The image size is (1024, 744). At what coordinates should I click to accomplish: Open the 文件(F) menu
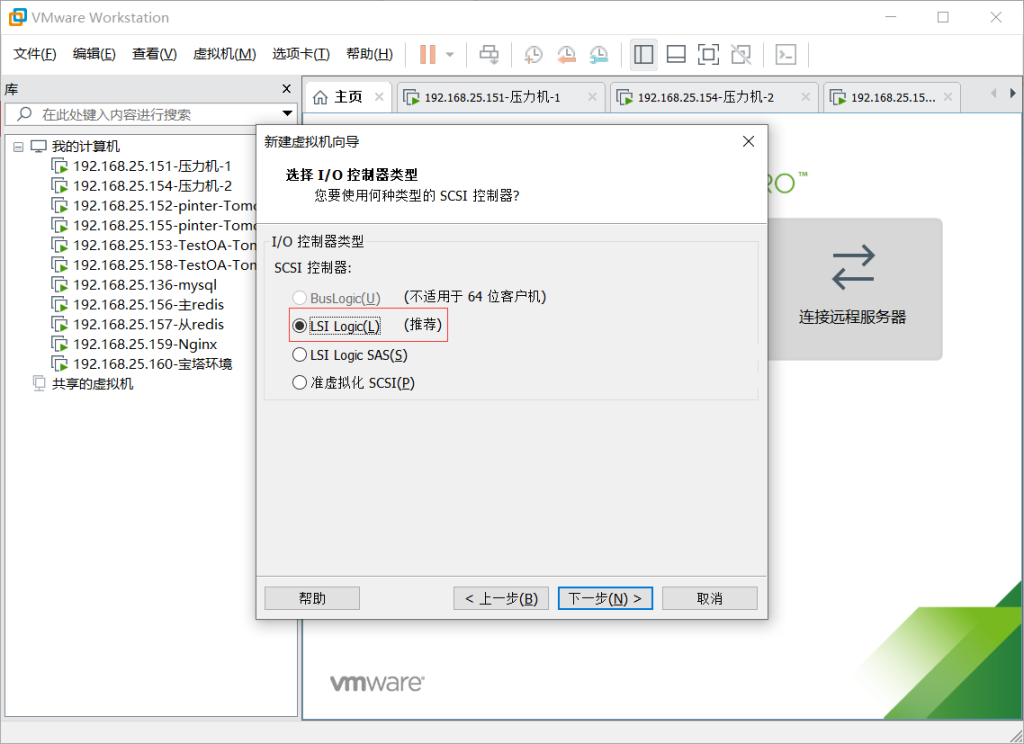point(35,54)
